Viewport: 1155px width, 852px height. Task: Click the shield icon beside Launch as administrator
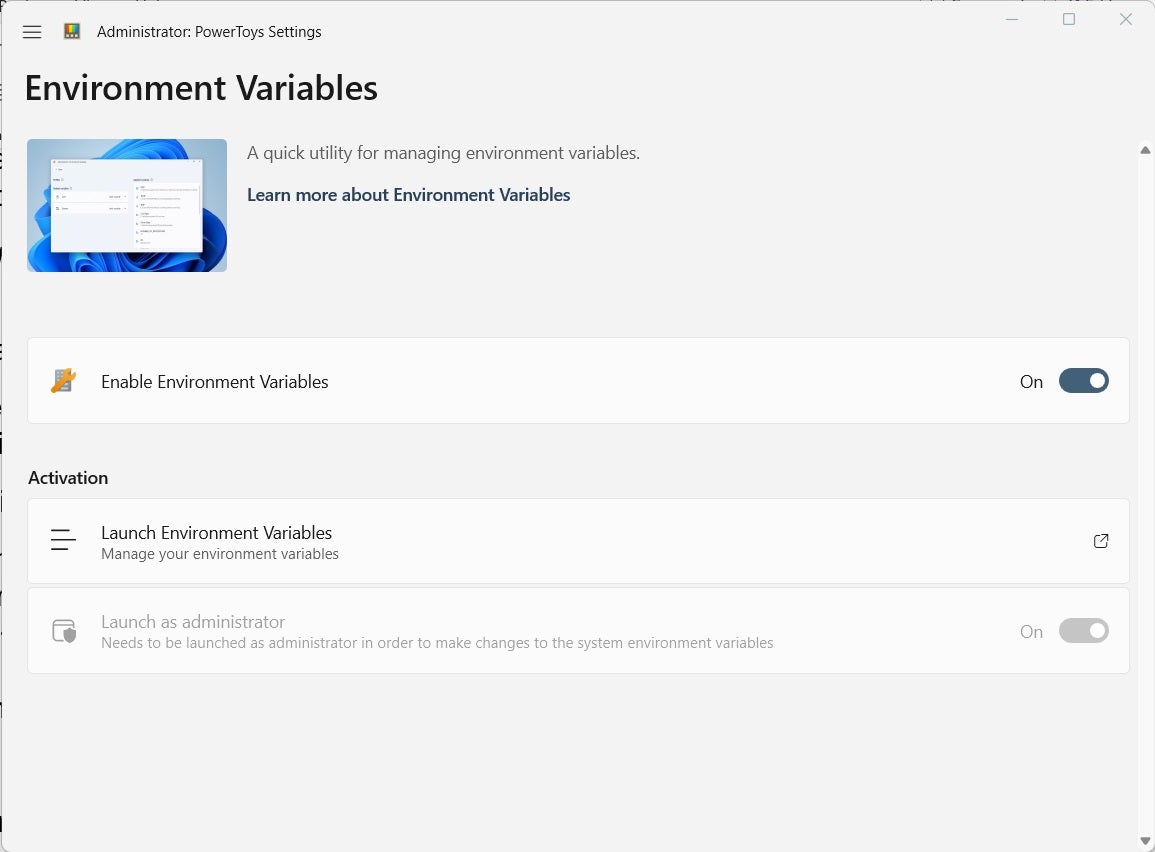tap(64, 631)
